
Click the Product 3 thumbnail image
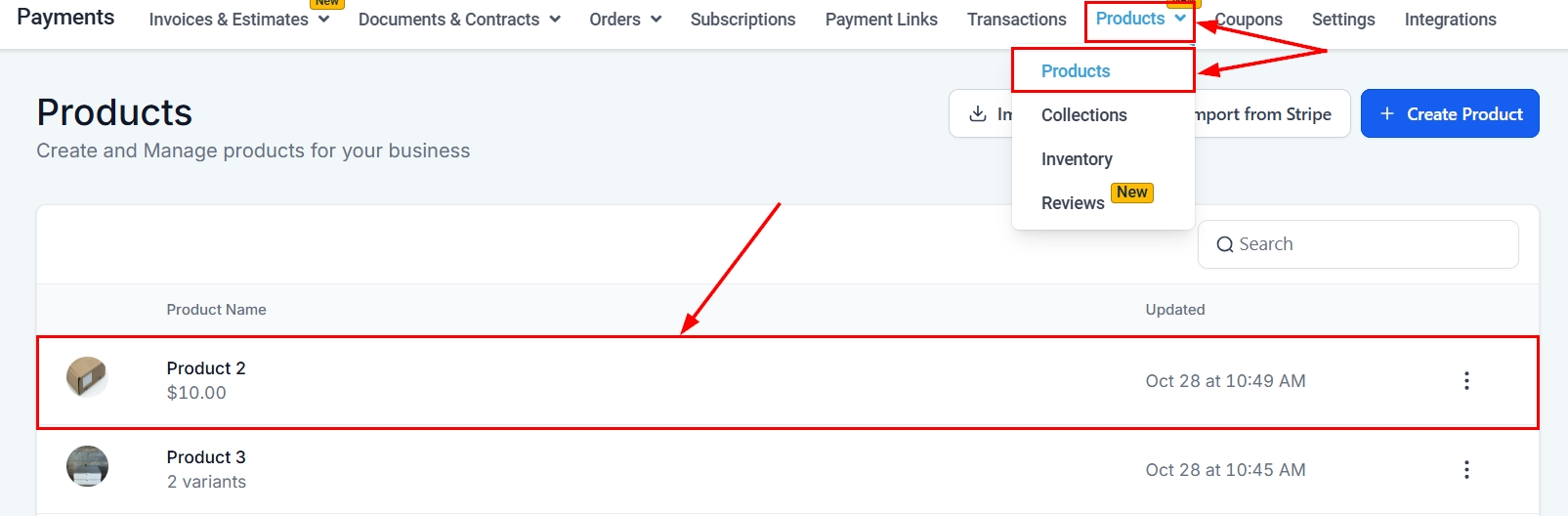(x=87, y=466)
